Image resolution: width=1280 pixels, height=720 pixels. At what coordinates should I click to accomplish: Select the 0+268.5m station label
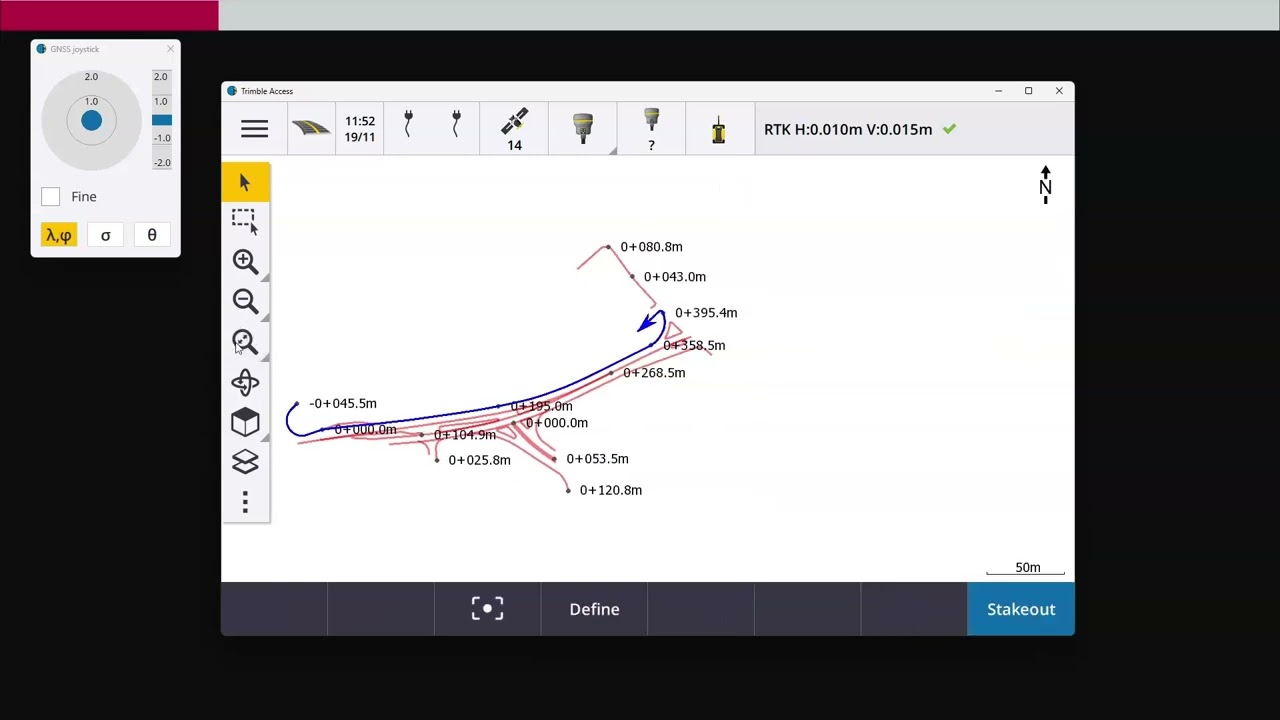tap(654, 373)
